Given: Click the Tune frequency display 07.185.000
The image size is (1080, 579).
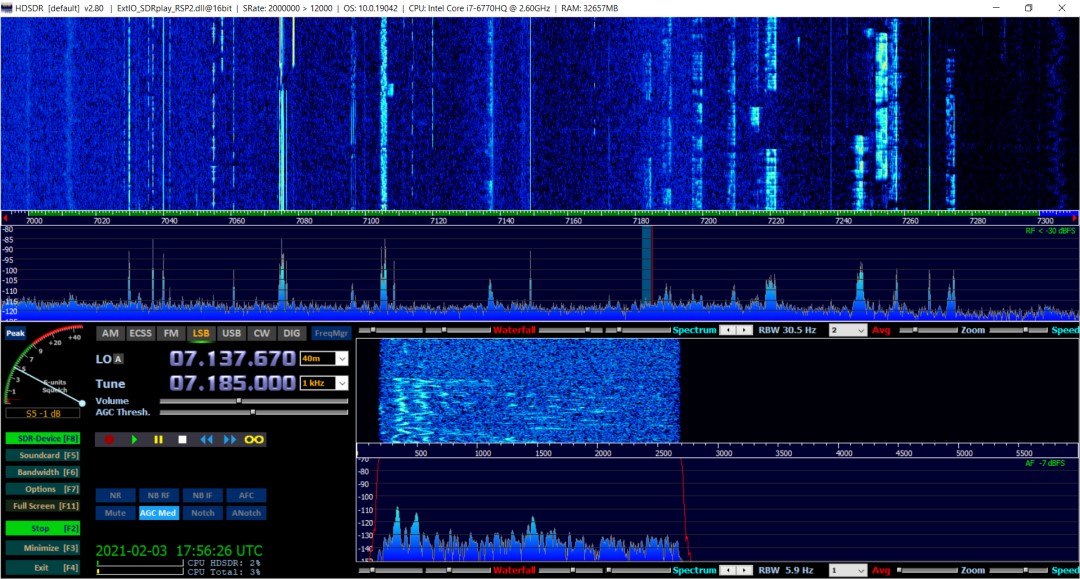Looking at the screenshot, I should click(232, 383).
